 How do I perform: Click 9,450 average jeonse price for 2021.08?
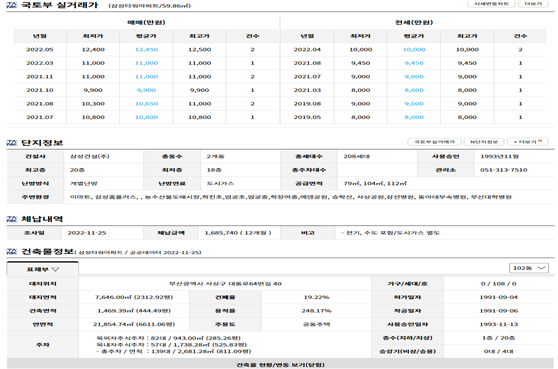414,63
